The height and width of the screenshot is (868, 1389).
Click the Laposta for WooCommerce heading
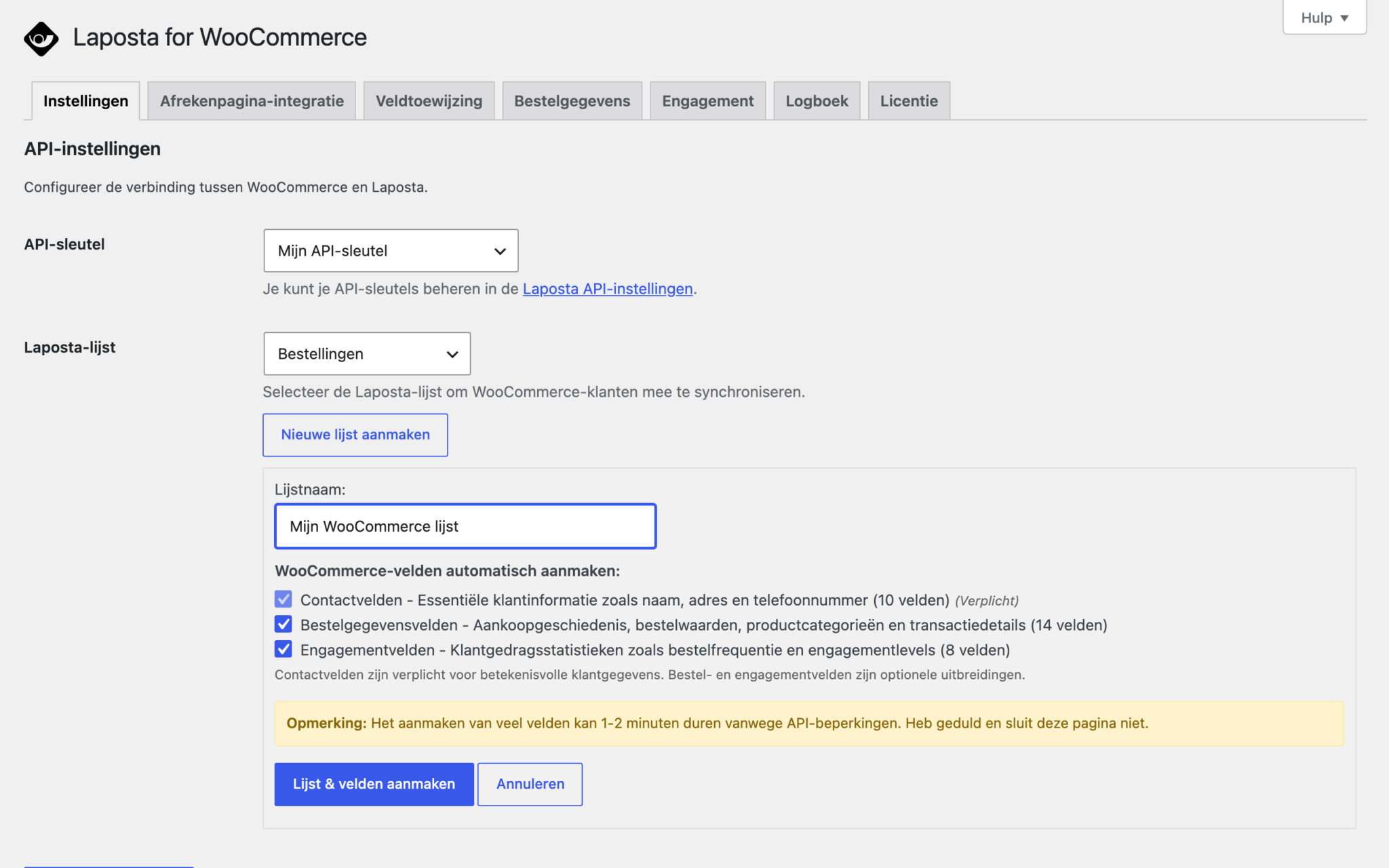click(x=219, y=37)
